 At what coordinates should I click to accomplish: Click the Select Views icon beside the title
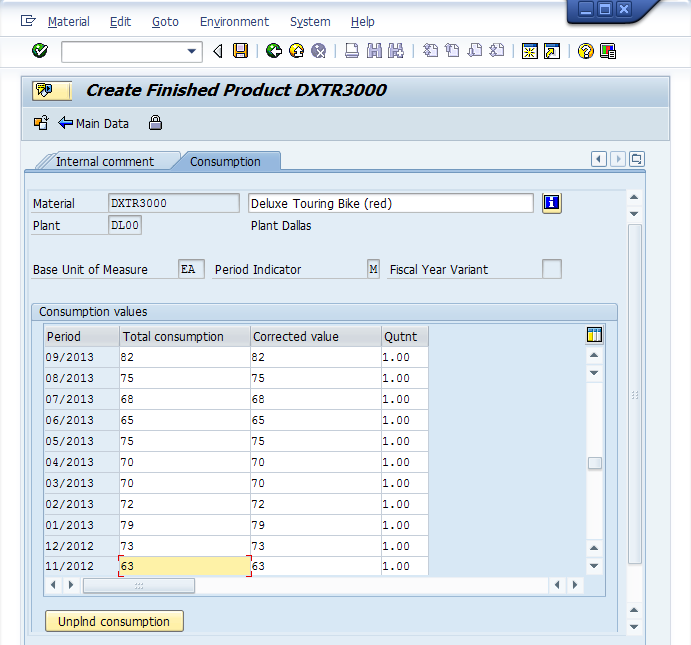[52, 91]
